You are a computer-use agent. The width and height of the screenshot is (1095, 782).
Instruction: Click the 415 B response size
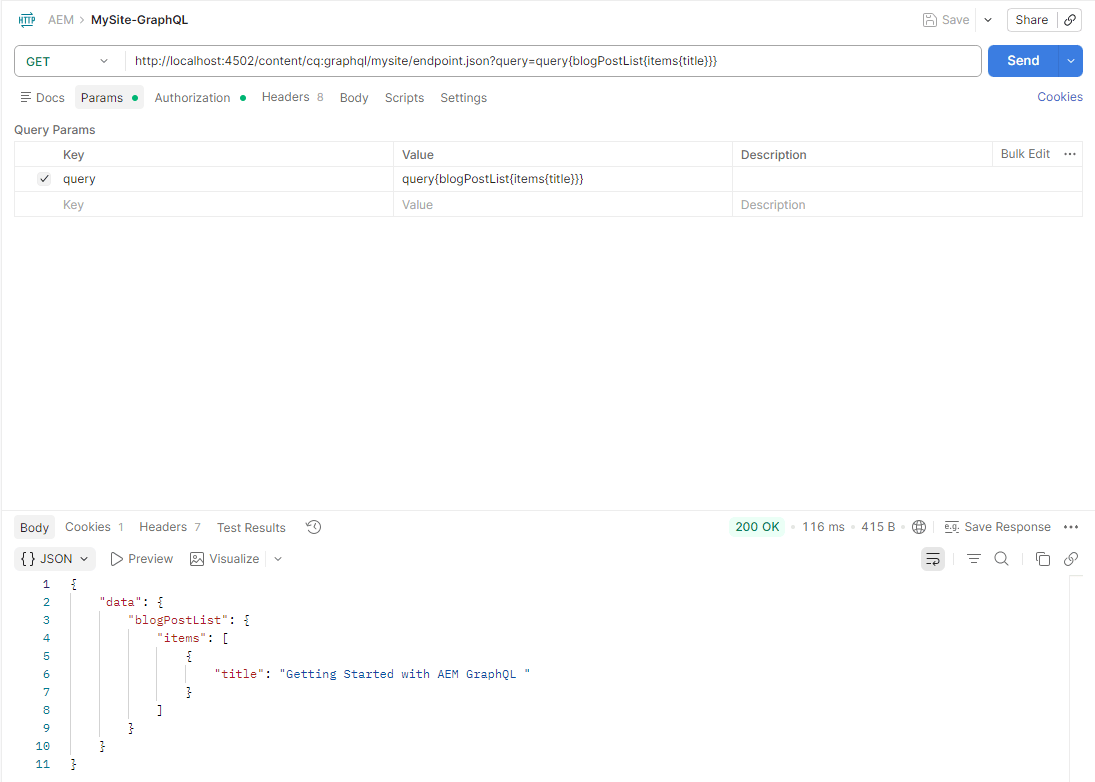878,527
